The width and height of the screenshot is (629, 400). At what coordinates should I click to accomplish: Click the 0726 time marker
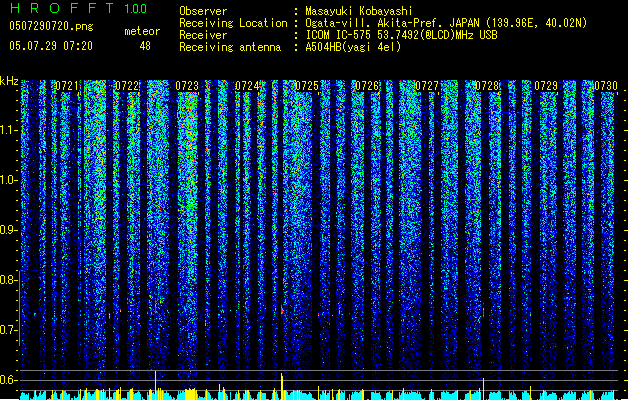point(367,86)
